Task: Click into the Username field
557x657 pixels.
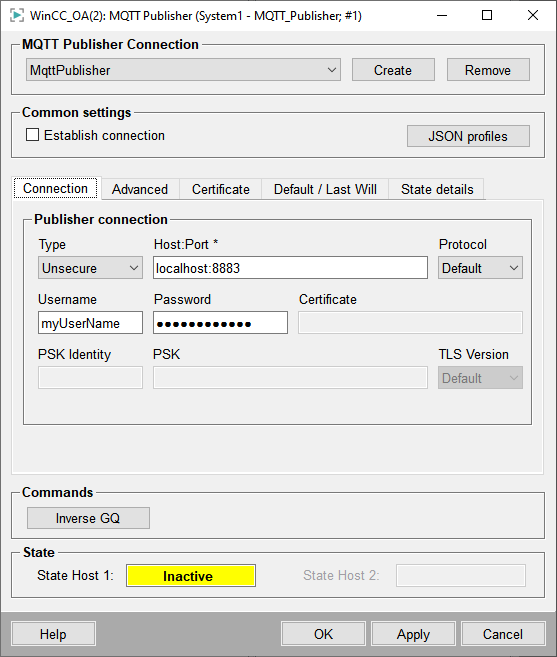Action: pyautogui.click(x=91, y=323)
